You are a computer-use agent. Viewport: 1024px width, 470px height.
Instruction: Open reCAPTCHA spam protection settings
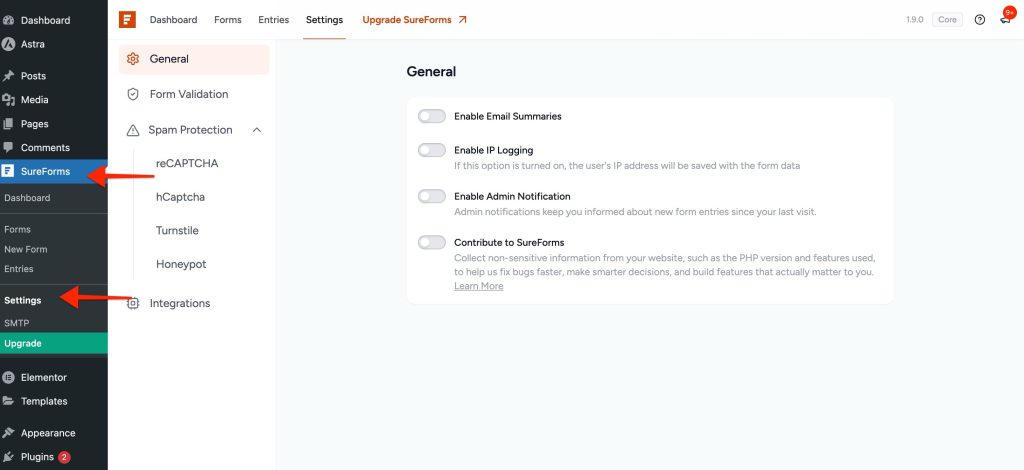click(x=187, y=163)
